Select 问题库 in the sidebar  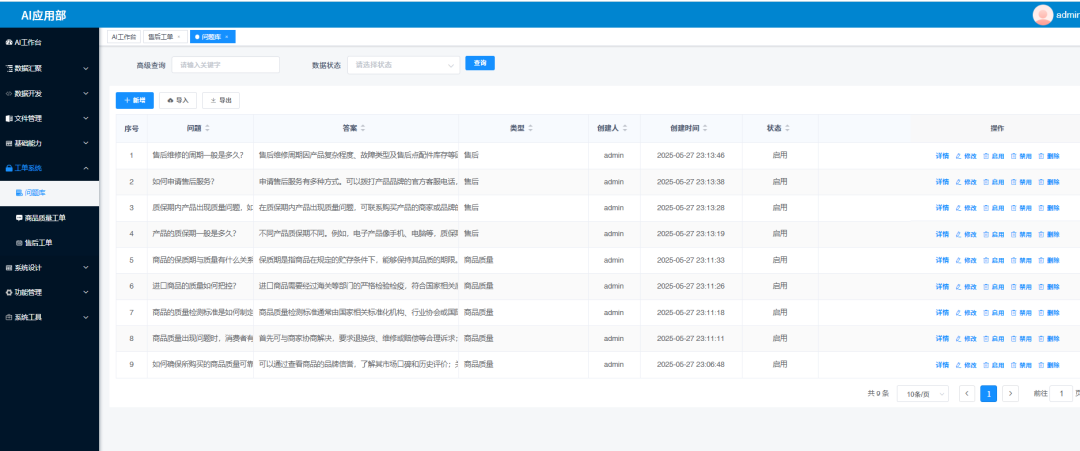[x=49, y=193]
